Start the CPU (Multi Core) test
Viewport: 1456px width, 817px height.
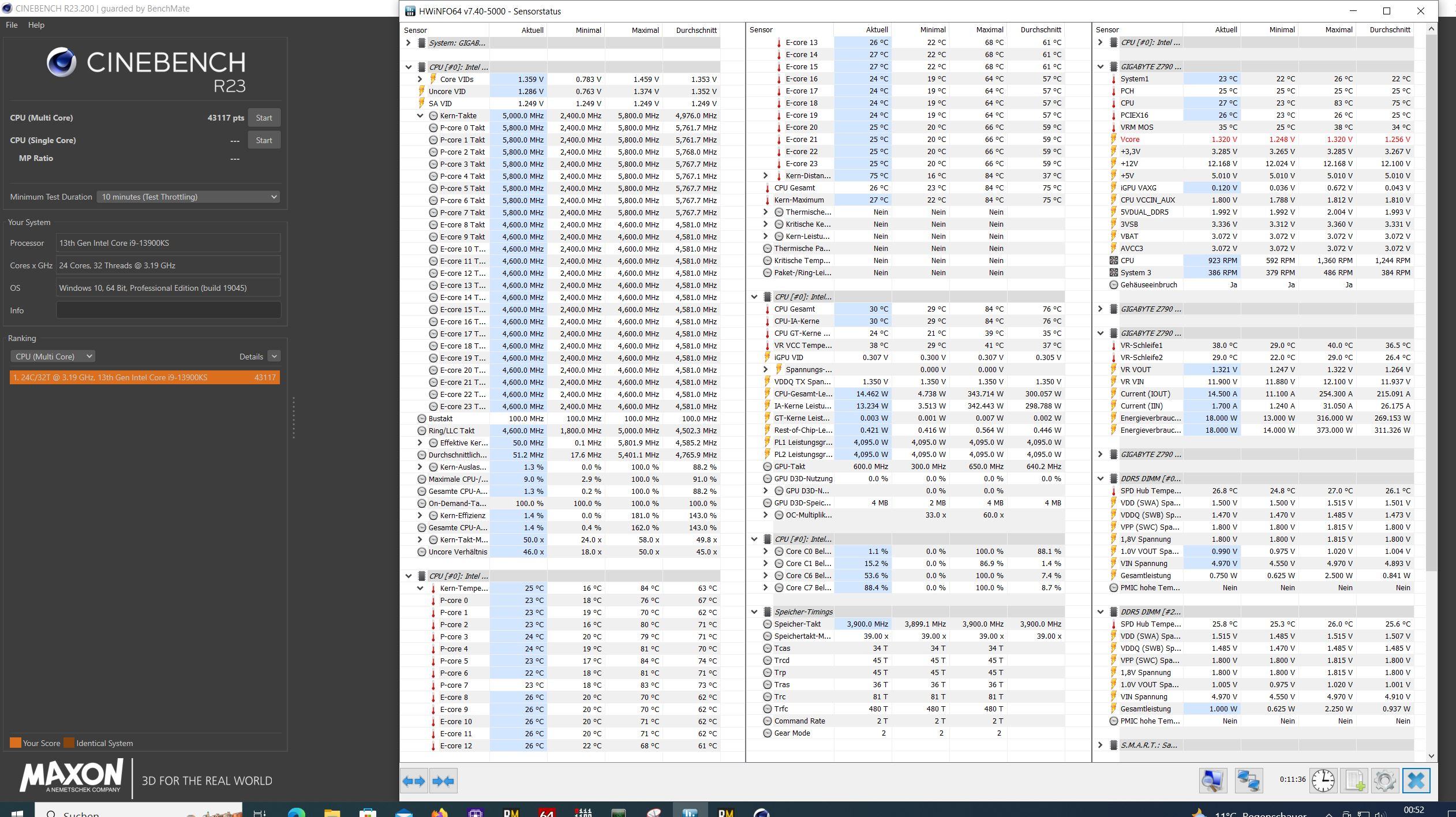coord(264,118)
